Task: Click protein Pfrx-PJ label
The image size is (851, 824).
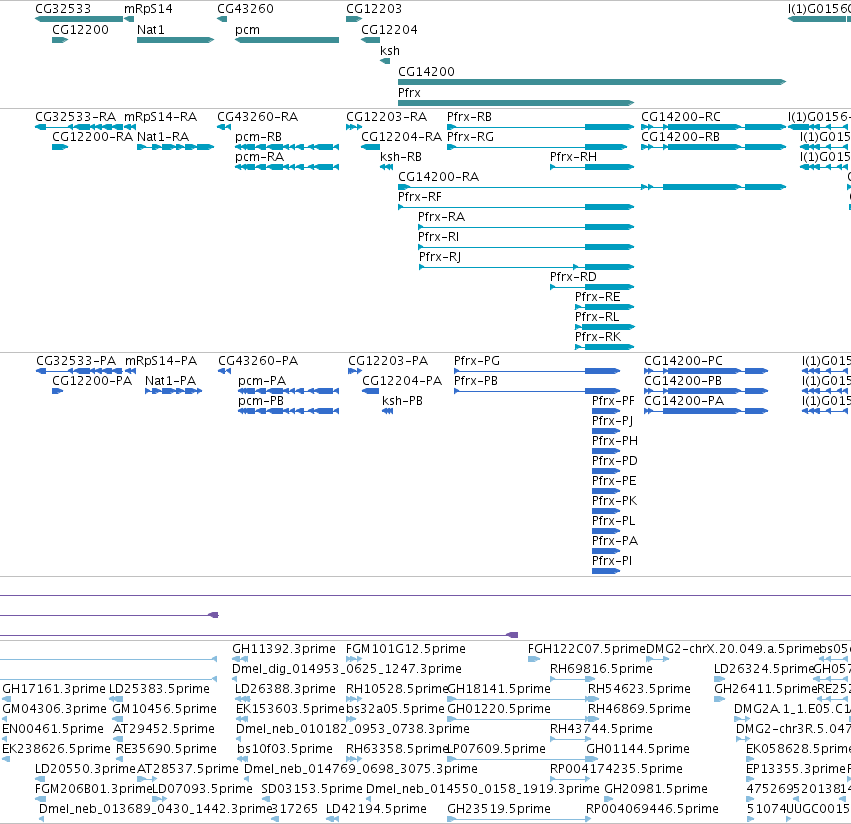Action: point(612,421)
